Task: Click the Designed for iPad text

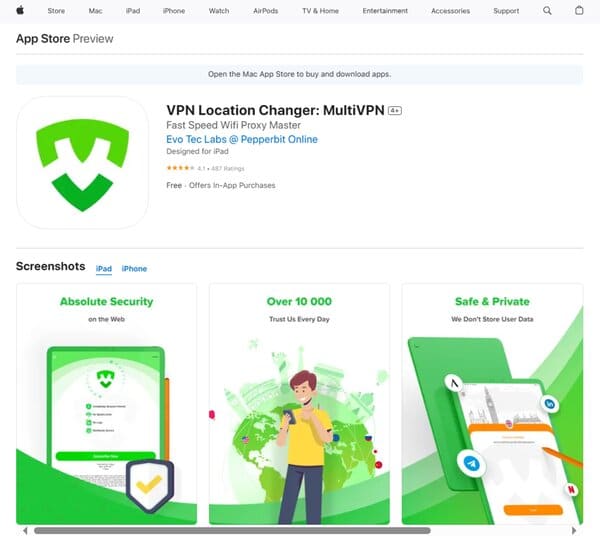Action: 197,152
